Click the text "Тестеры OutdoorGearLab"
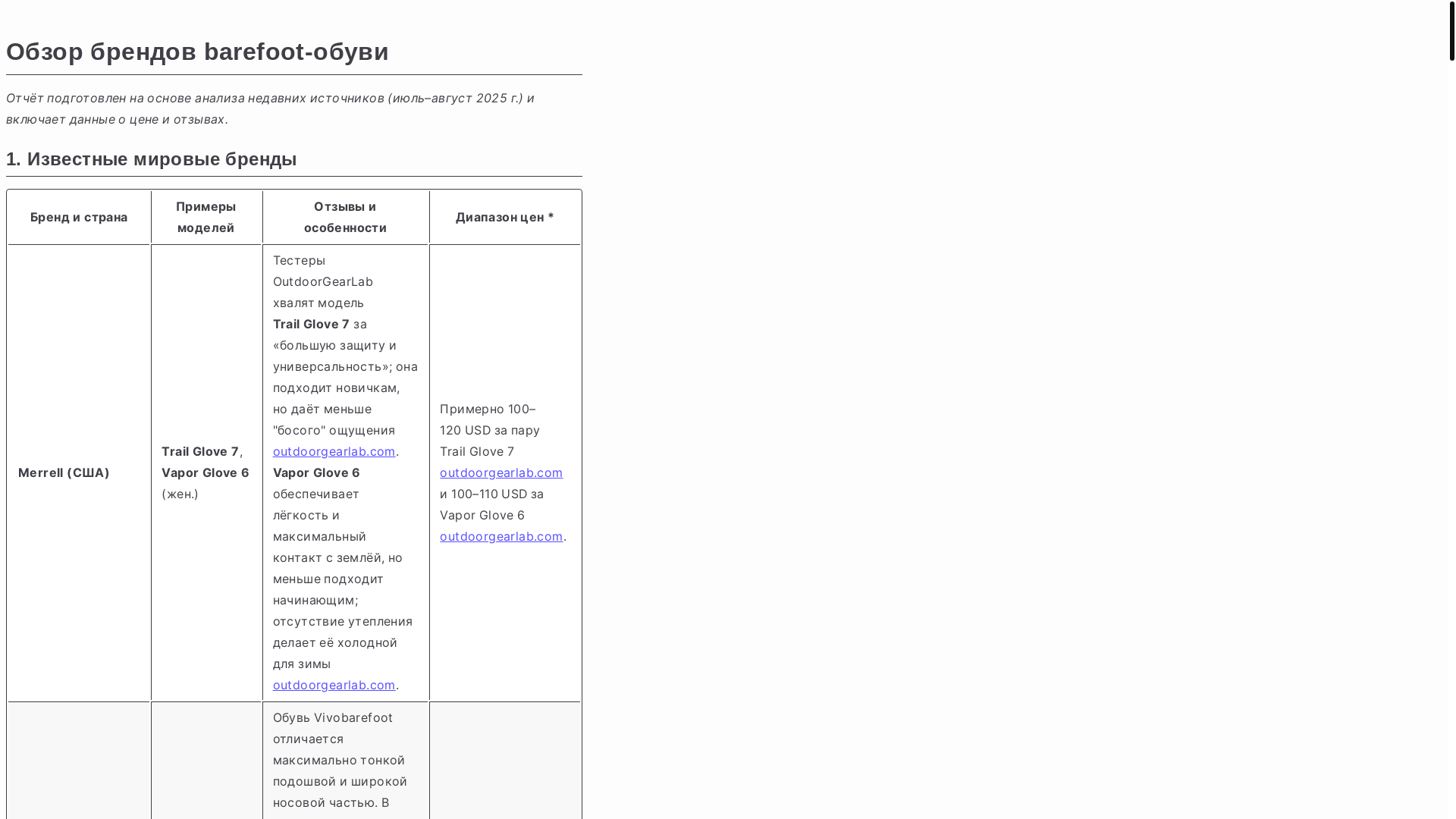This screenshot has width=1456, height=819. 323,271
